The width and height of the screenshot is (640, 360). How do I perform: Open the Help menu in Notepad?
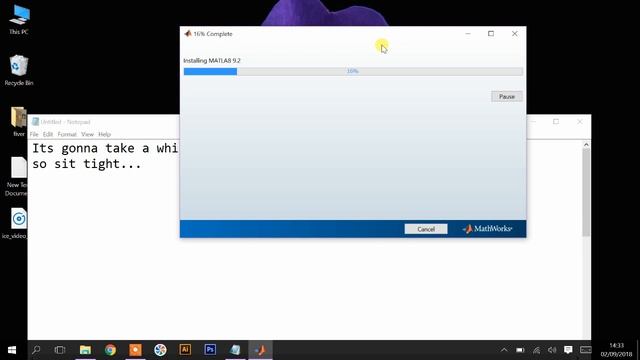pos(104,134)
